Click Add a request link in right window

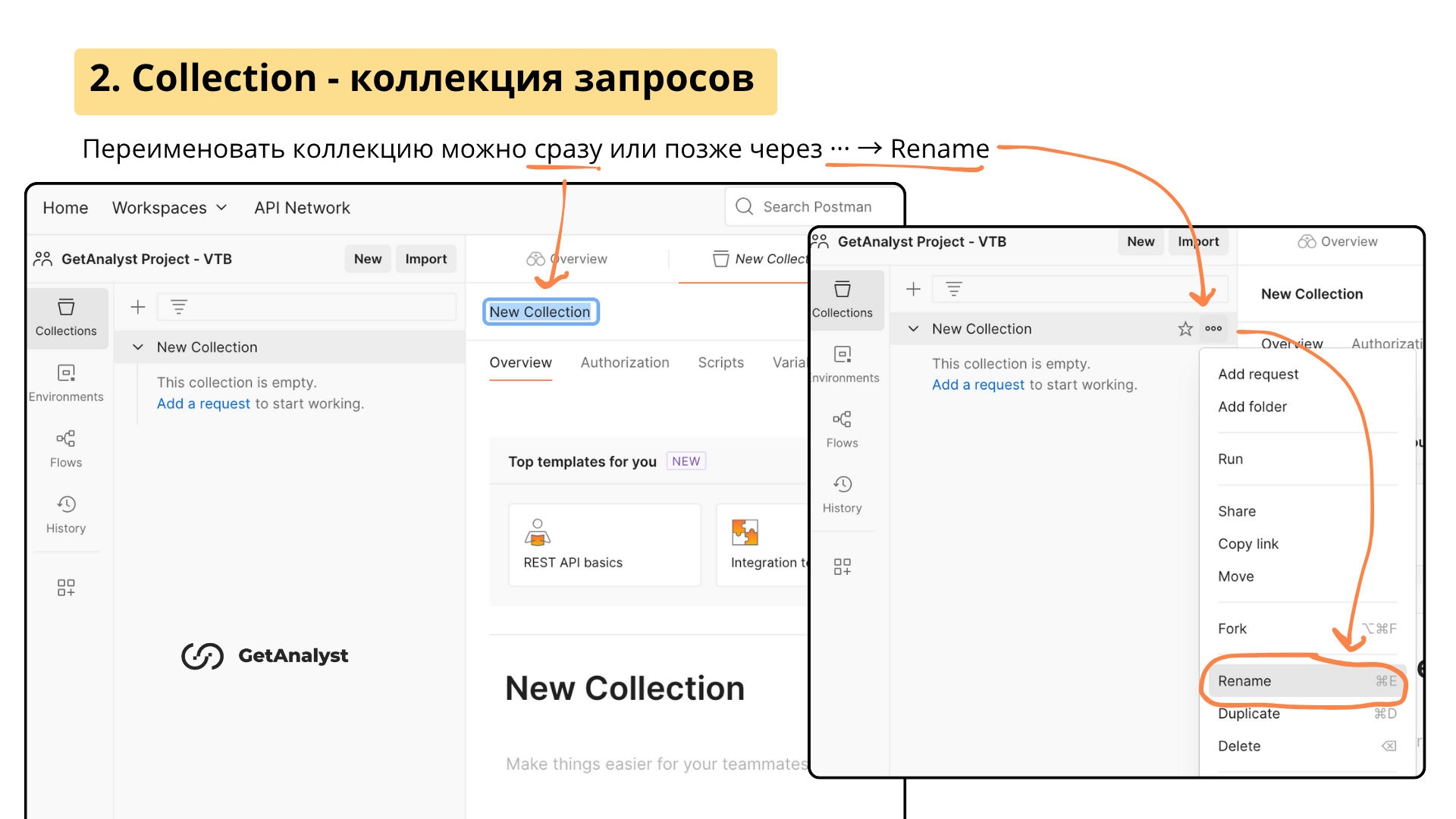[978, 384]
